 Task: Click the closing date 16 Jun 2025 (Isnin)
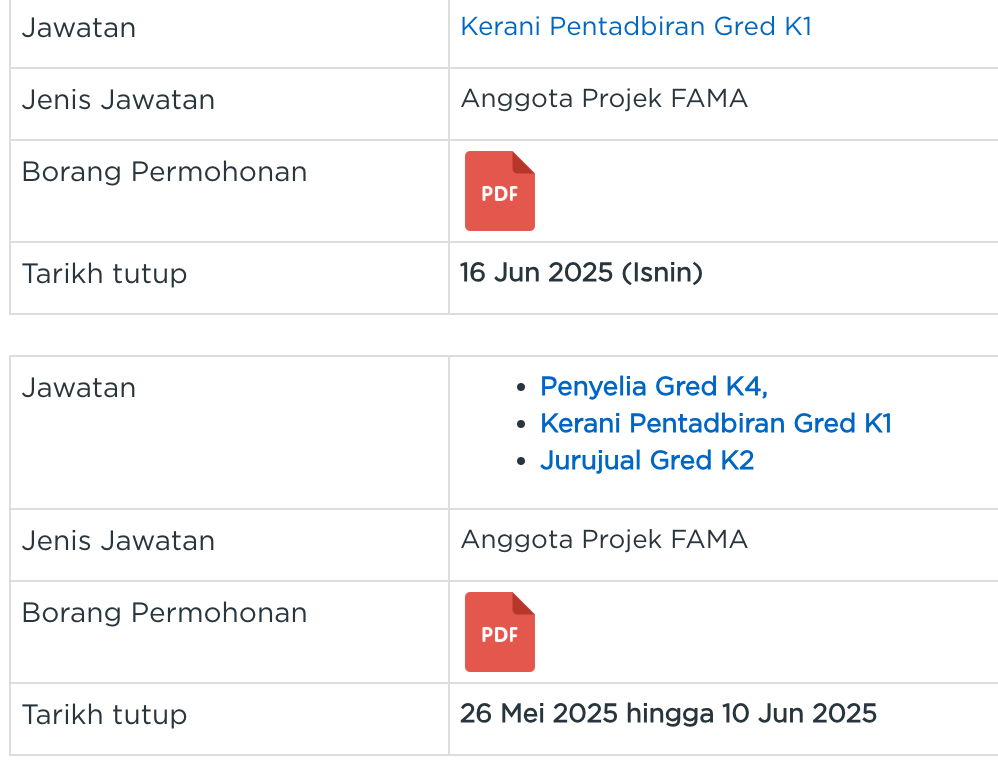(581, 273)
